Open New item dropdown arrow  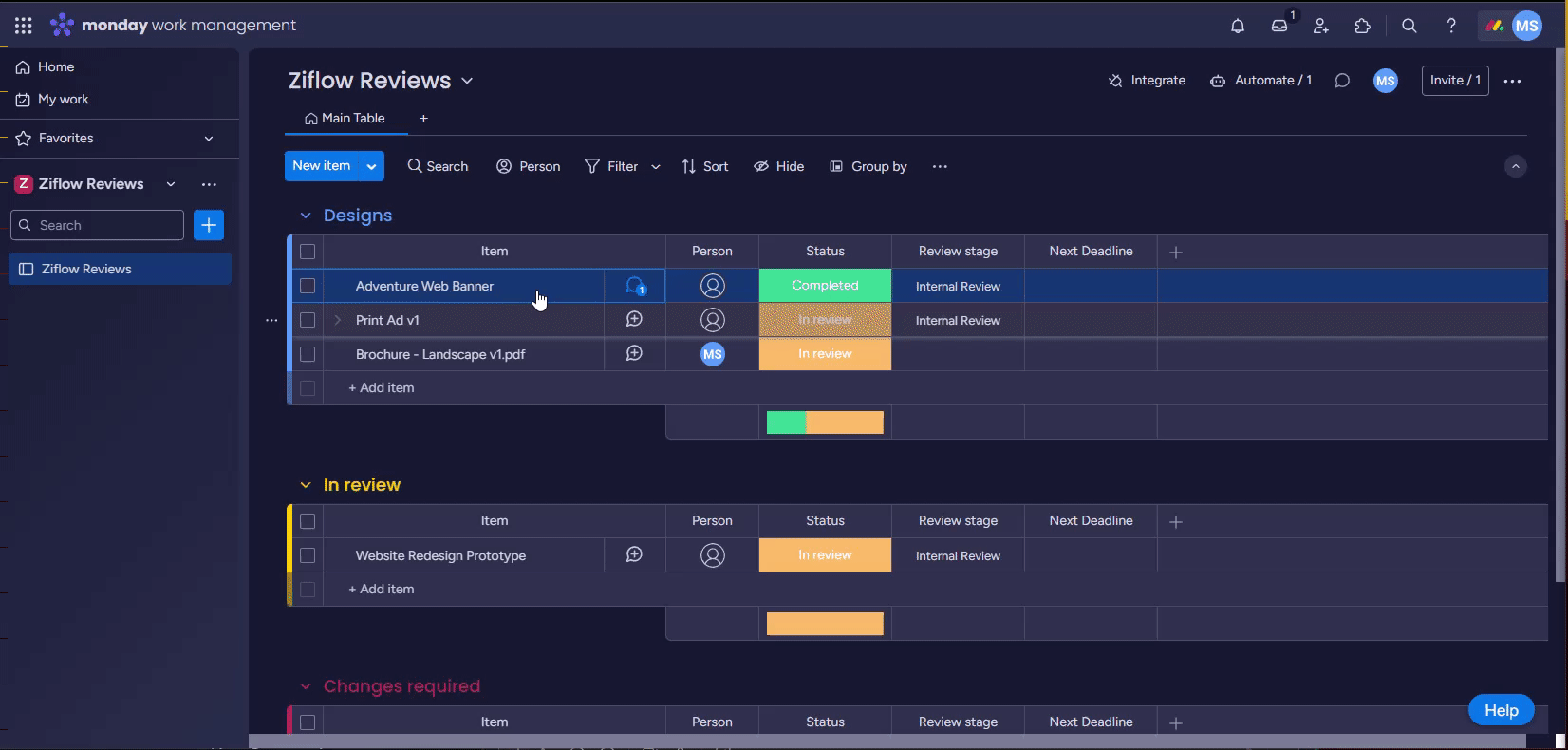[x=371, y=166]
